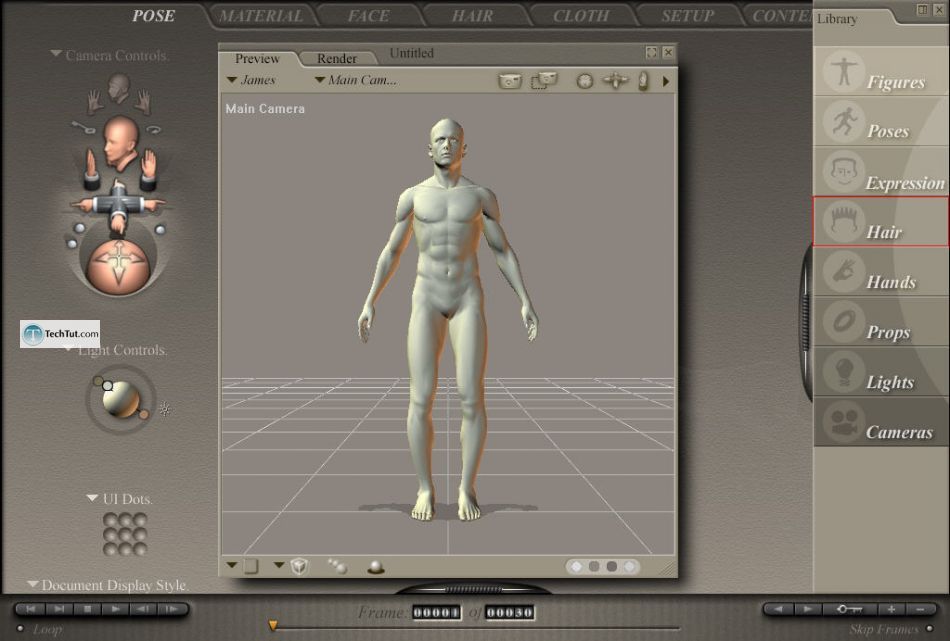Select the face camera head icon
The width and height of the screenshot is (950, 641).
(x=119, y=88)
